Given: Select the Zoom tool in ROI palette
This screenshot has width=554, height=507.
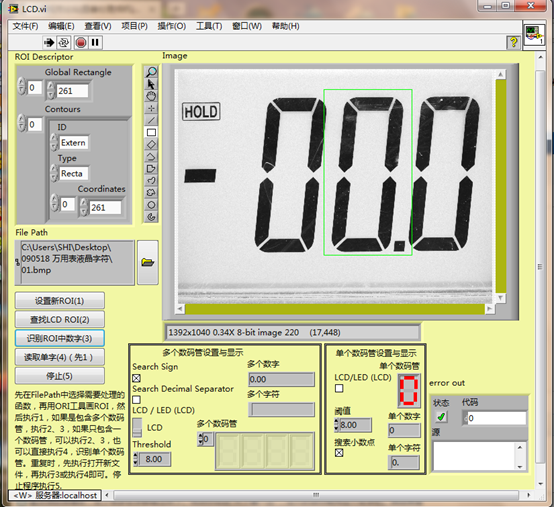Looking at the screenshot, I should pos(151,72).
